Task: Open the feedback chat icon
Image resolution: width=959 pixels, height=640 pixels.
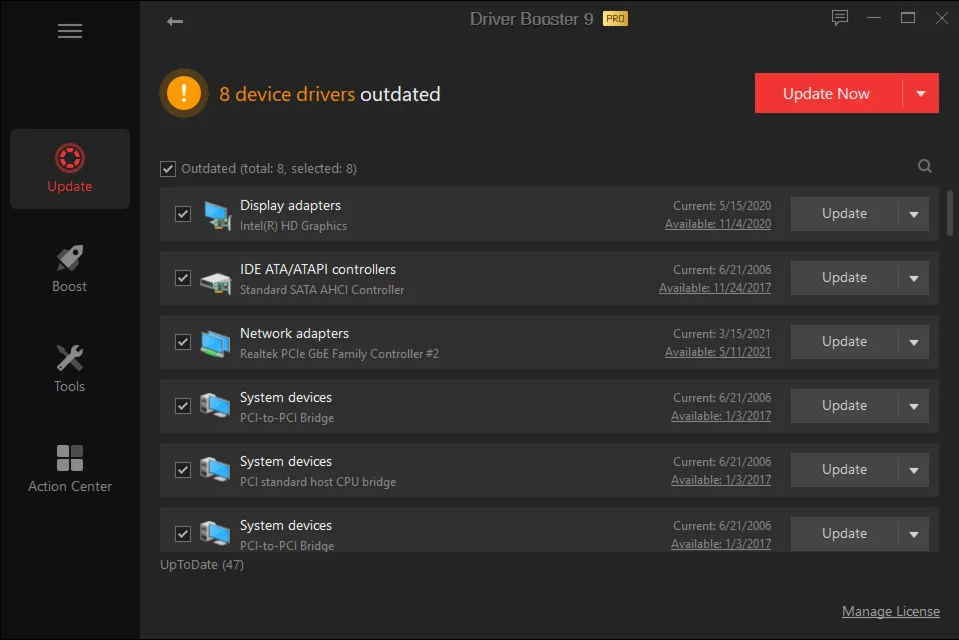Action: pos(840,18)
